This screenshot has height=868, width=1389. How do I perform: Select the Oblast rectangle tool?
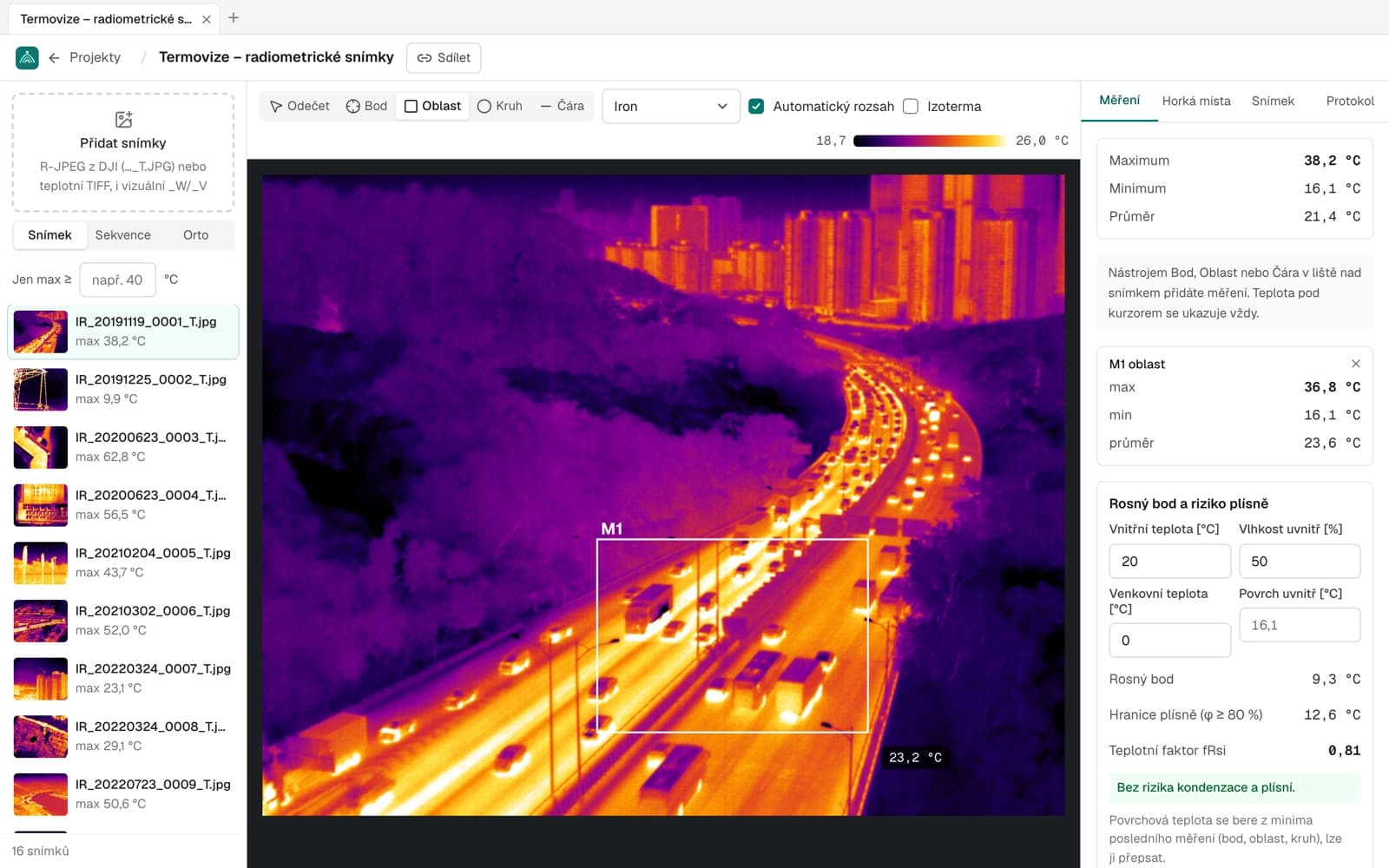pos(432,106)
